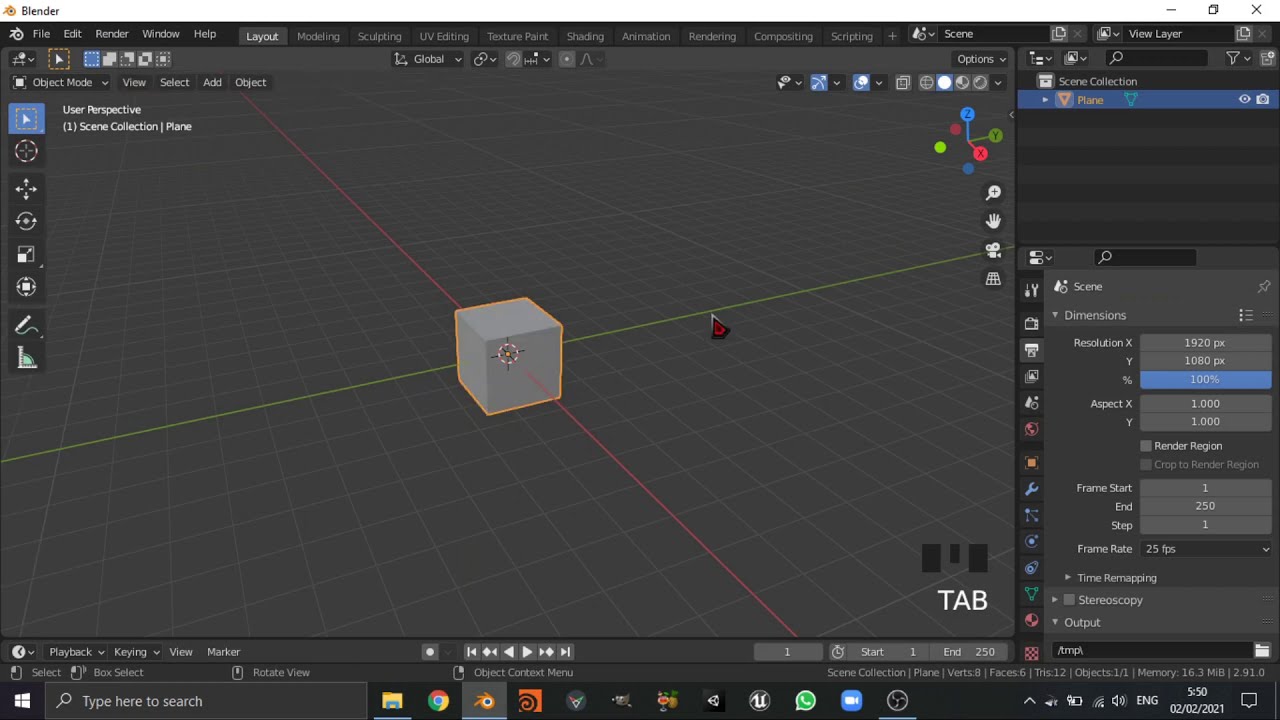This screenshot has height=720, width=1280.
Task: Switch to Material Preview shading
Action: pyautogui.click(x=962, y=82)
